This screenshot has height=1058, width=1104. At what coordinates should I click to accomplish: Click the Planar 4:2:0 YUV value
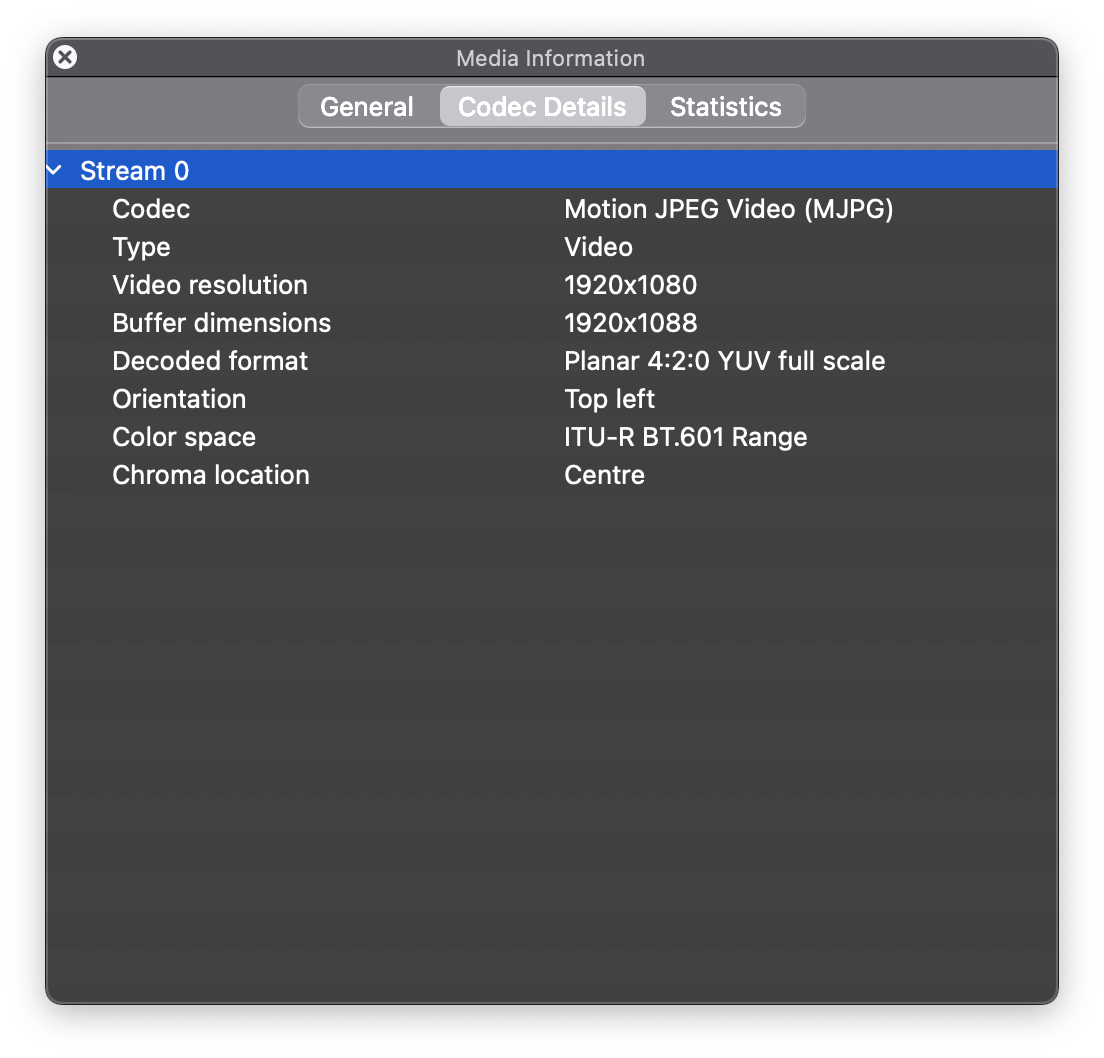[x=724, y=361]
